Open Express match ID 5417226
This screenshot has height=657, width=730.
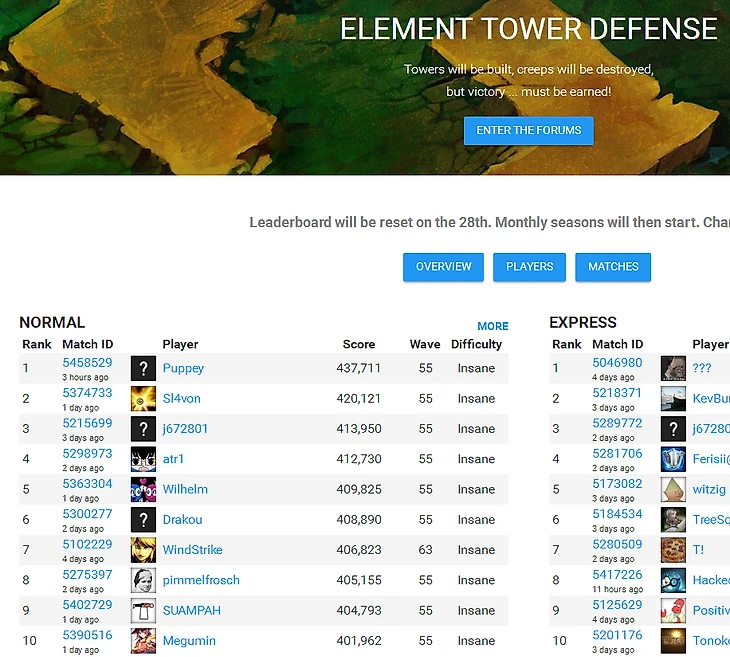click(x=617, y=575)
